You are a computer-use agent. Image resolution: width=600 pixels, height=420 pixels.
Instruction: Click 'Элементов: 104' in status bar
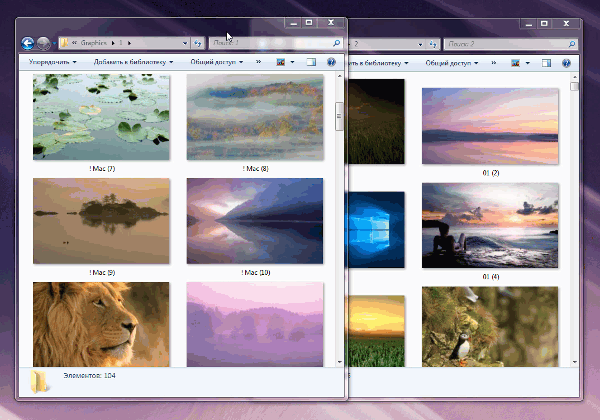(90, 376)
